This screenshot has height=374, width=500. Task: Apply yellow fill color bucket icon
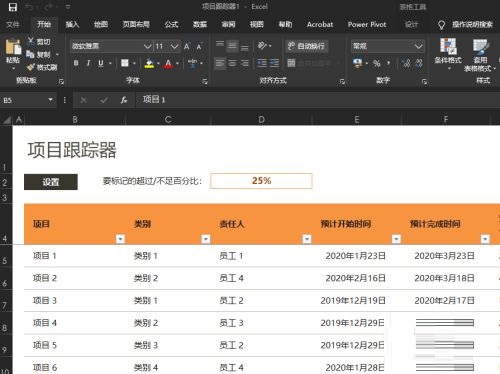tap(149, 63)
